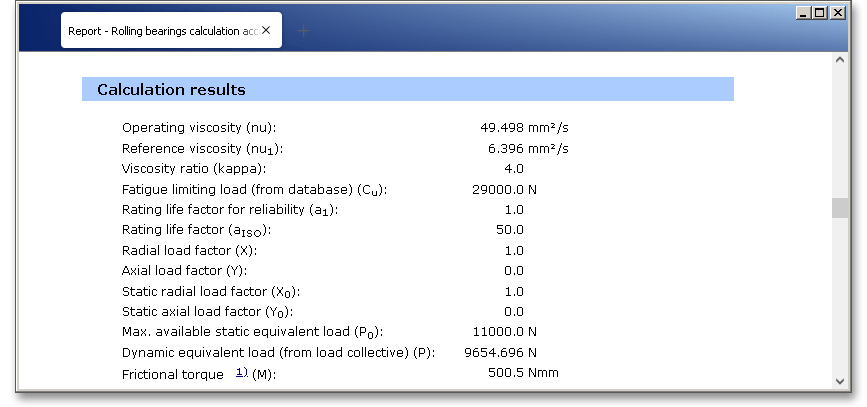The height and width of the screenshot is (407, 867).
Task: Close the Report tab with its X
Action: (x=266, y=31)
